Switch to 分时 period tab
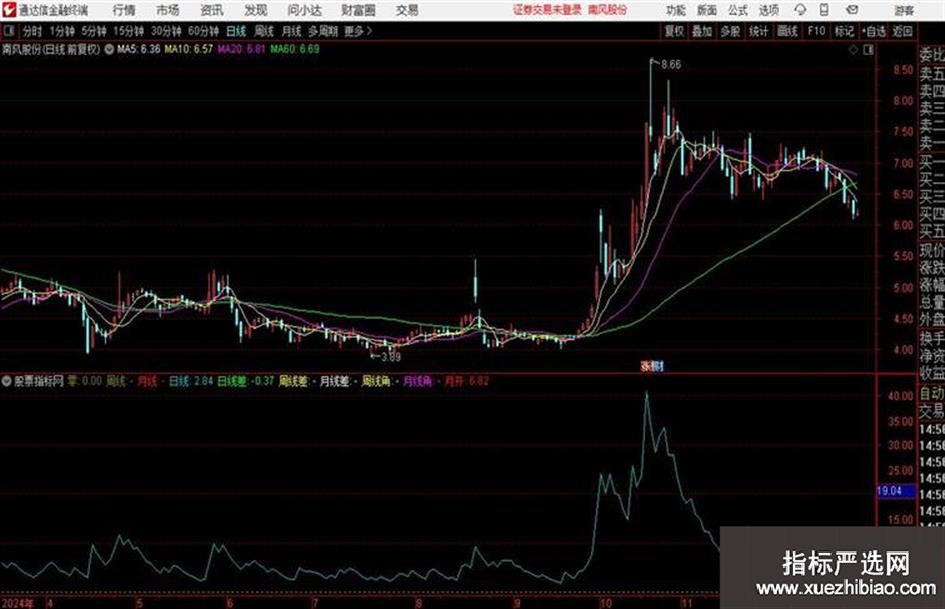 33,31
